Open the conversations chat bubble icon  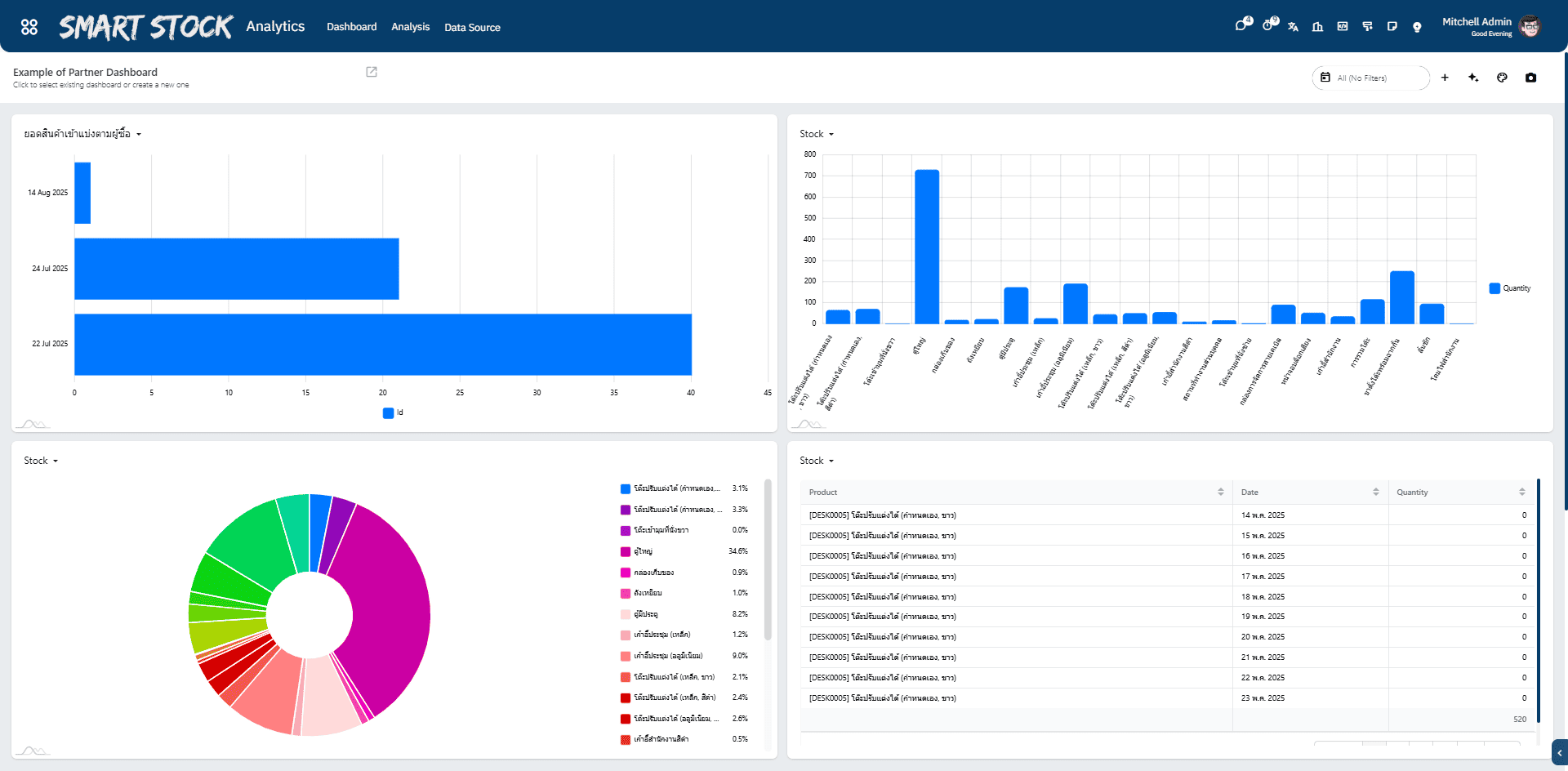coord(1241,25)
